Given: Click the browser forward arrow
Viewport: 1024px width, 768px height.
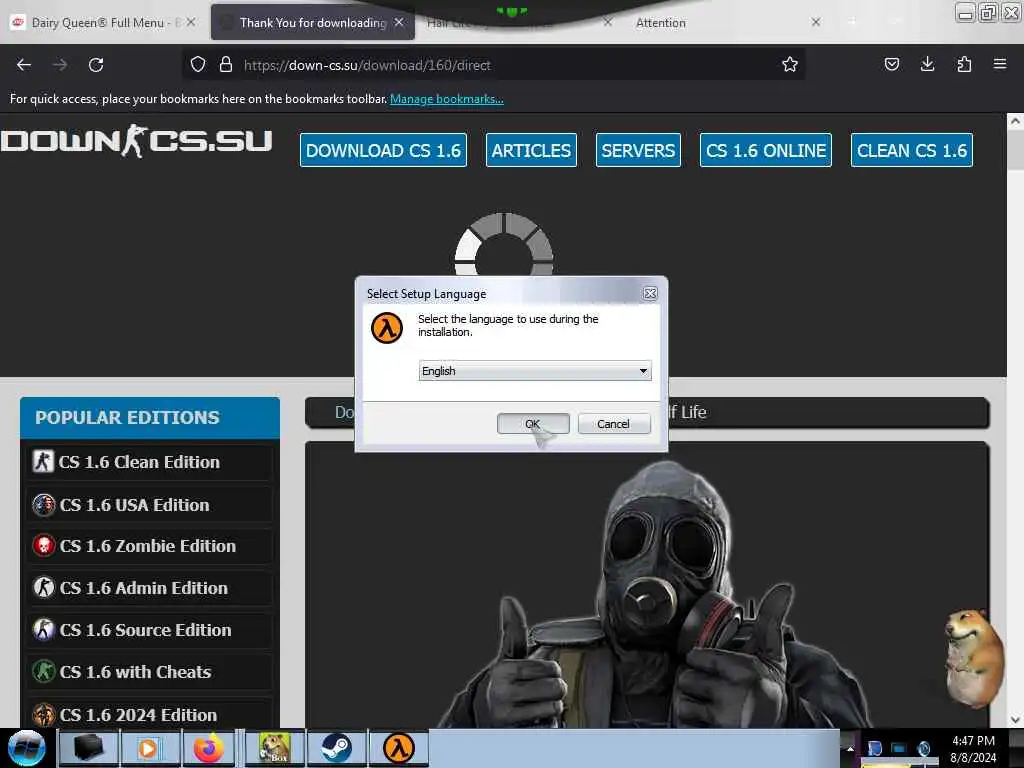Looking at the screenshot, I should pyautogui.click(x=59, y=65).
